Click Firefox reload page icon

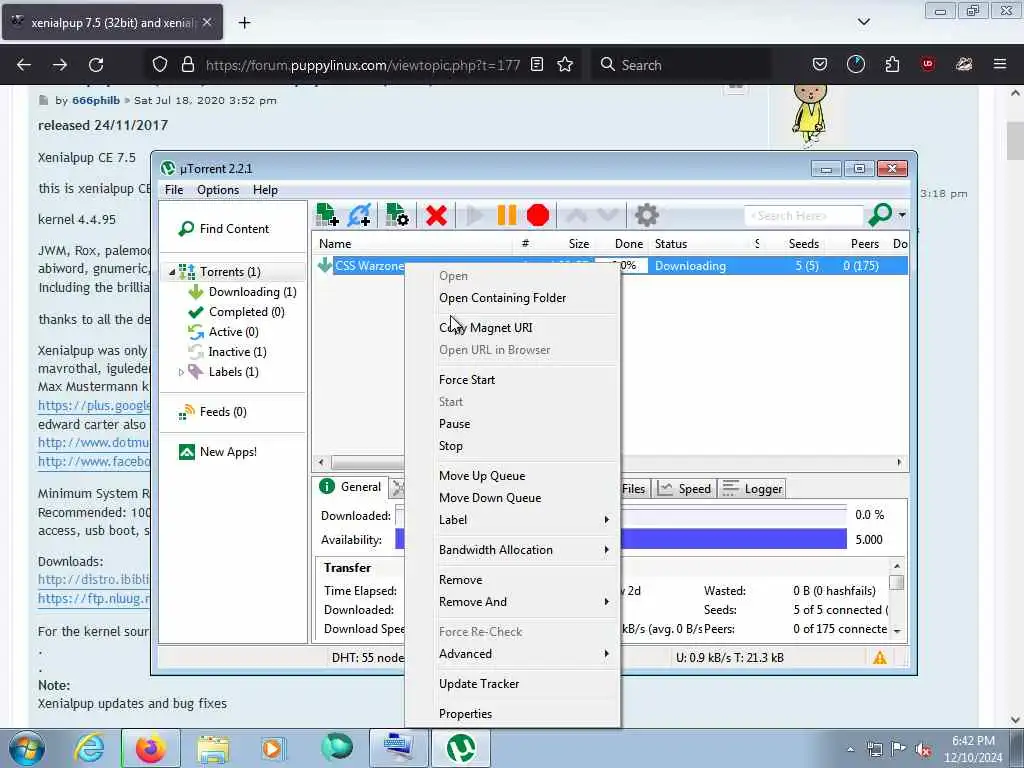(96, 65)
